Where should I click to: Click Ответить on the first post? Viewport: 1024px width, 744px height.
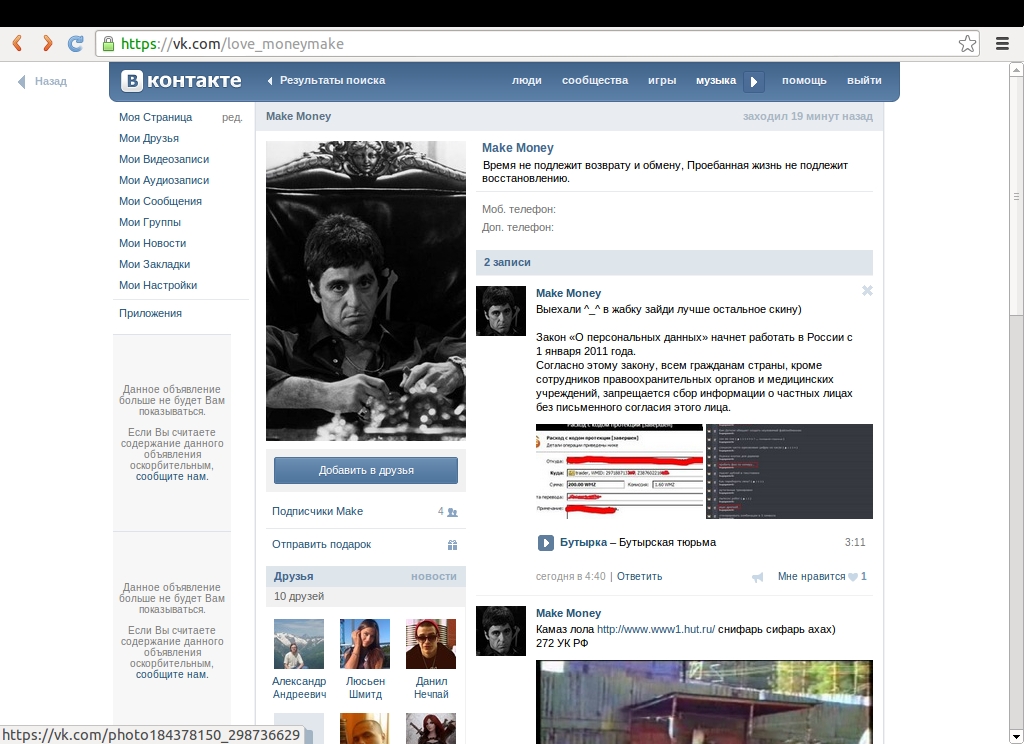coord(639,576)
